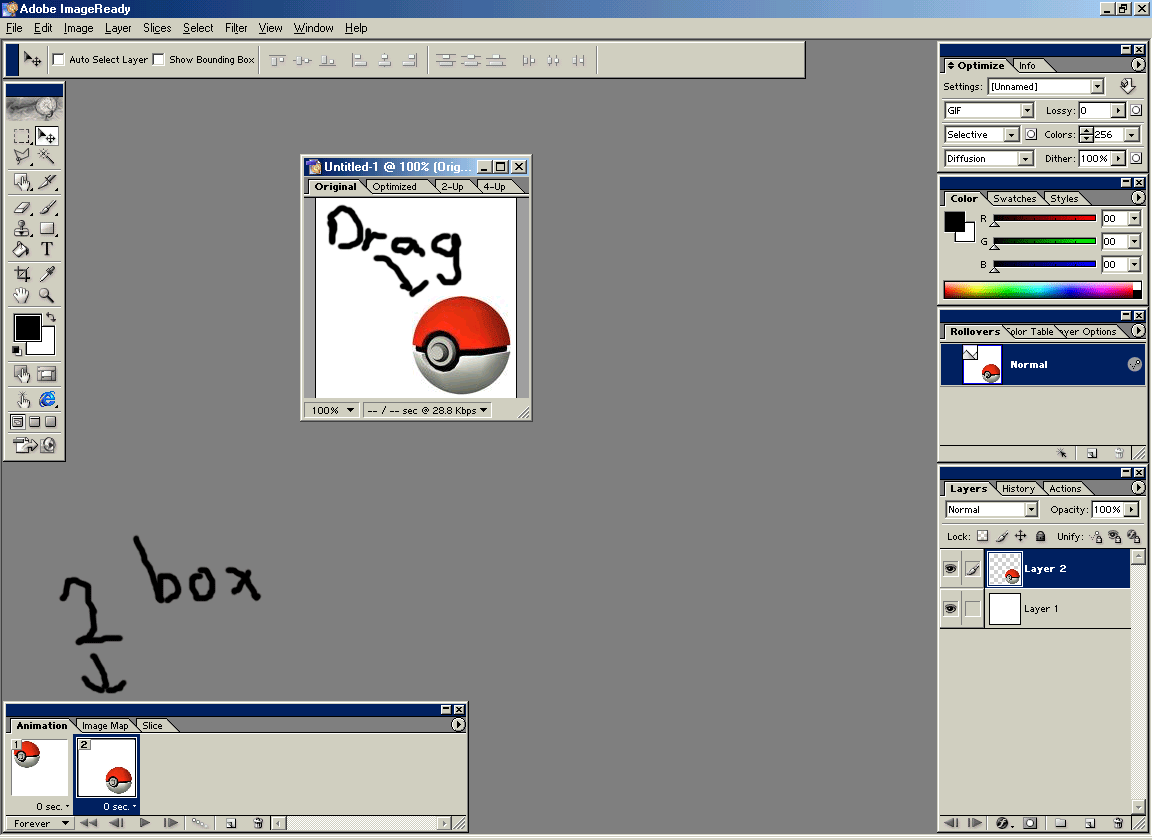The image size is (1152, 840).
Task: Play the animation
Action: coord(145,823)
